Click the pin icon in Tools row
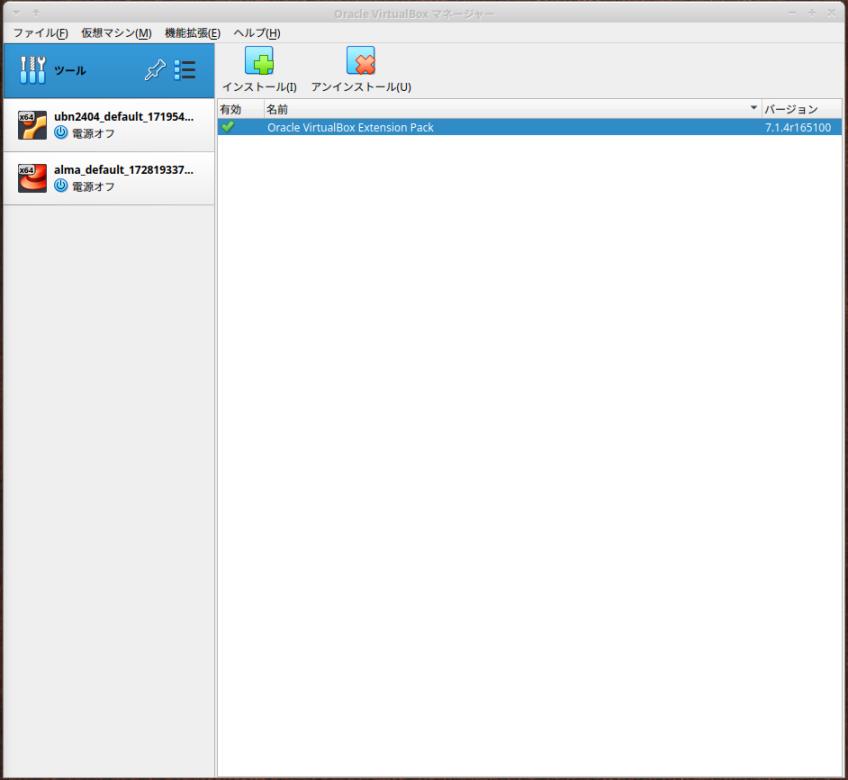This screenshot has width=848, height=780. 155,70
